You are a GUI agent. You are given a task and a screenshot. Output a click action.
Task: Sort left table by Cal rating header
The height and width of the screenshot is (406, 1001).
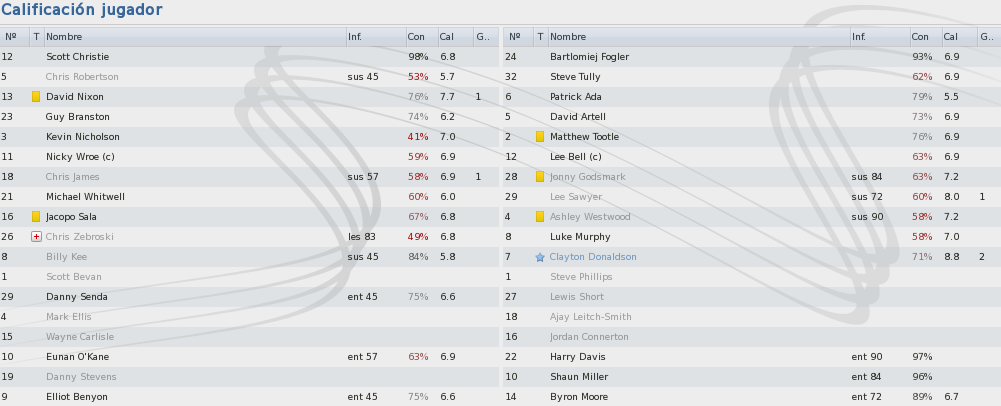pos(455,37)
